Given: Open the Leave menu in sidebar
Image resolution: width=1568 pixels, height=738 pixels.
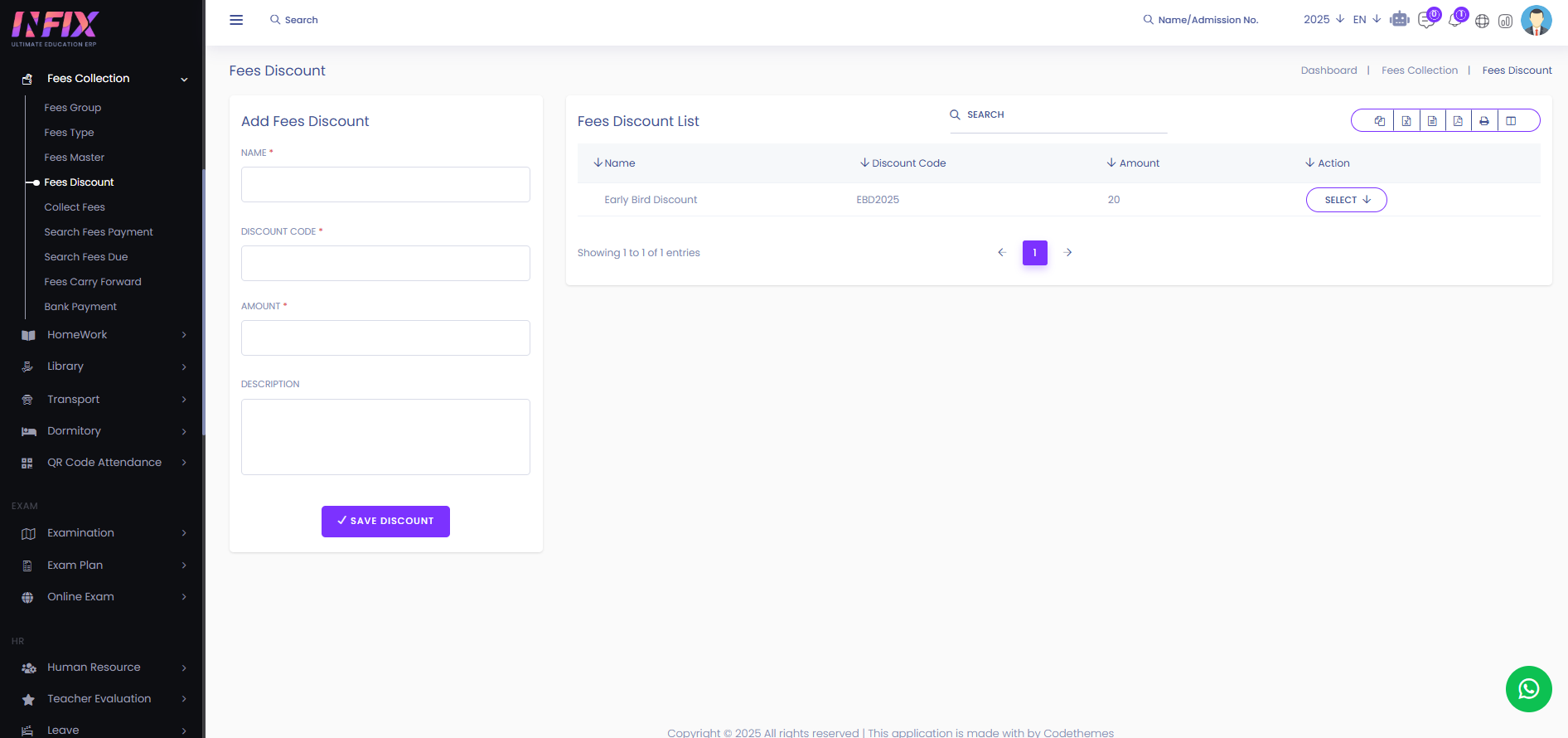Looking at the screenshot, I should [104, 730].
